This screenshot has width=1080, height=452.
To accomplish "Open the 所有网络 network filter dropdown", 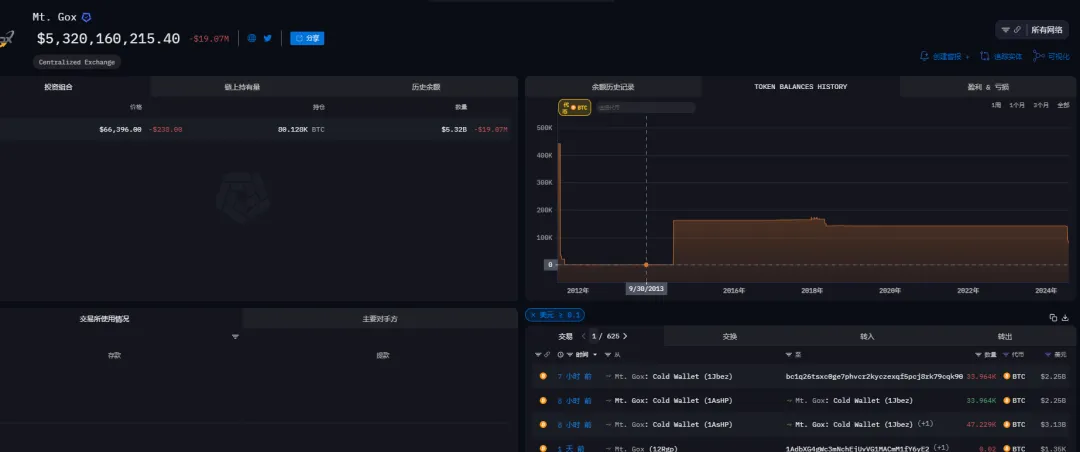I will [x=1032, y=30].
